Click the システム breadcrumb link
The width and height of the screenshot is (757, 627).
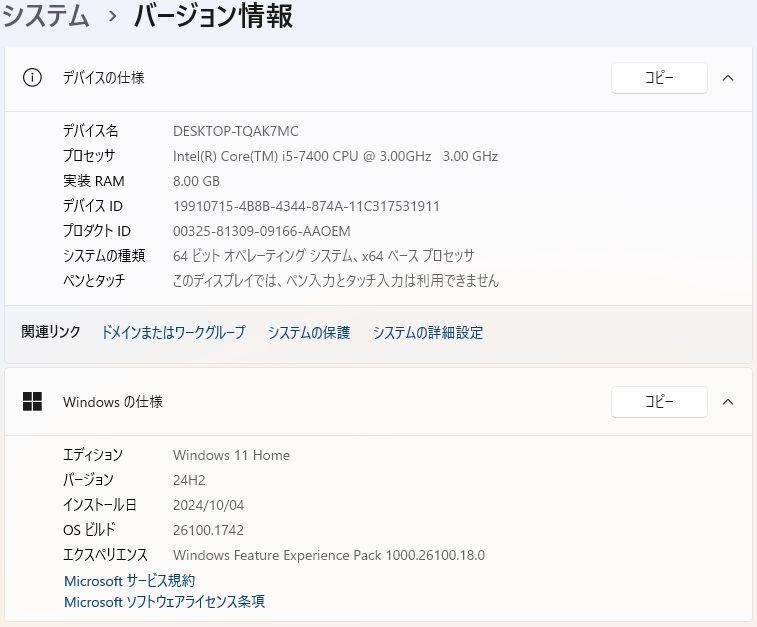(45, 15)
